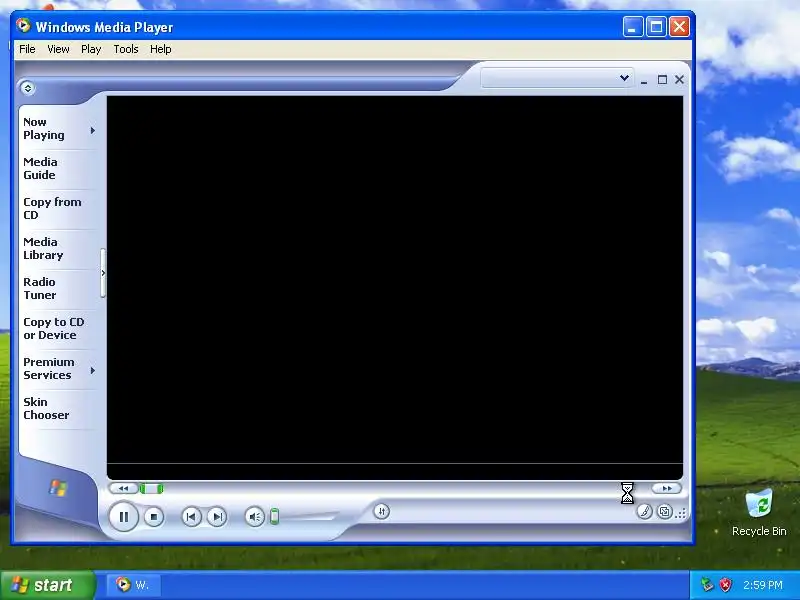The width and height of the screenshot is (800, 600).
Task: Click the fast forward button on seek bar
Action: tap(667, 488)
